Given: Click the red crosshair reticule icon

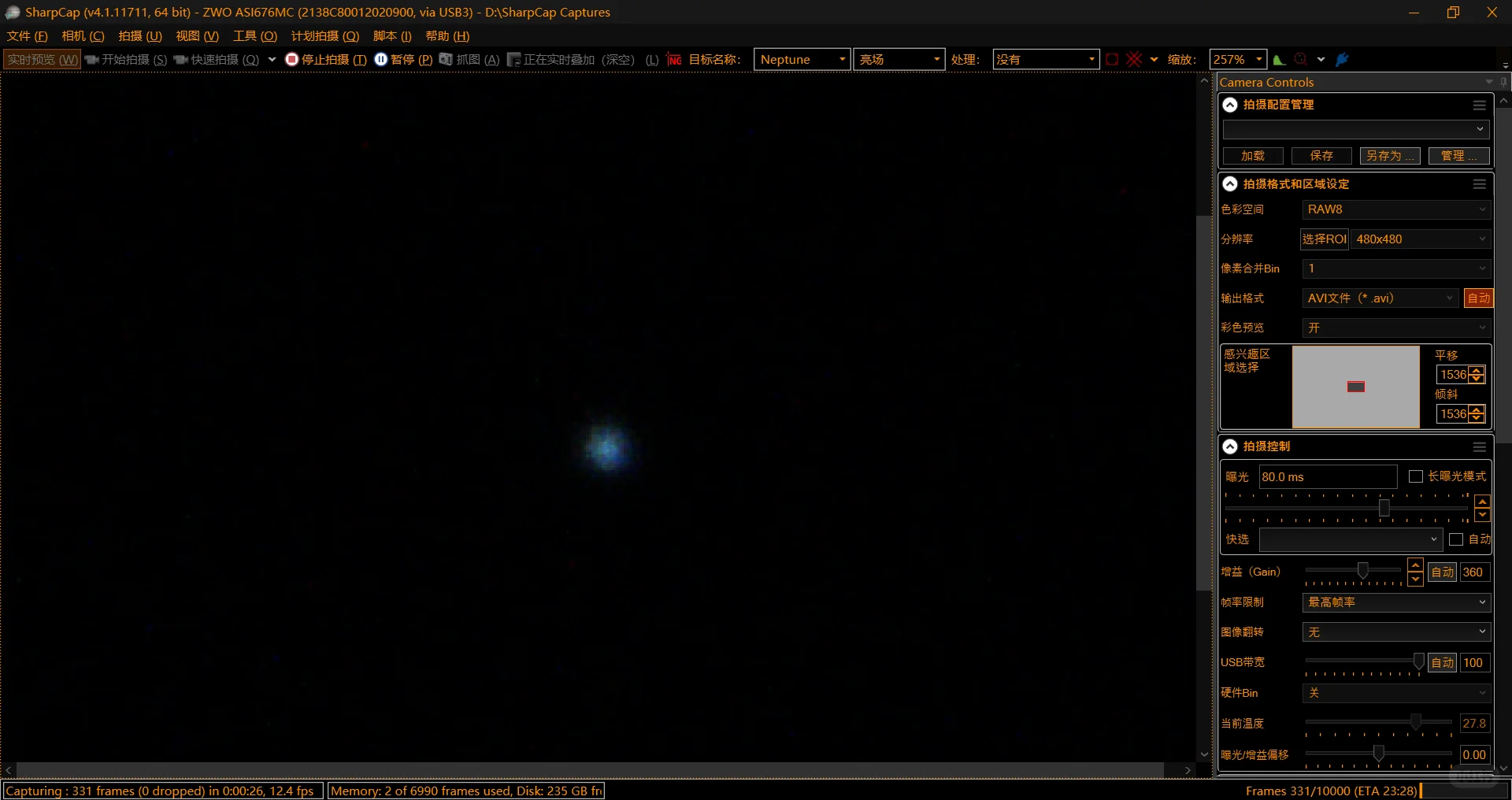Looking at the screenshot, I should click(x=1134, y=60).
